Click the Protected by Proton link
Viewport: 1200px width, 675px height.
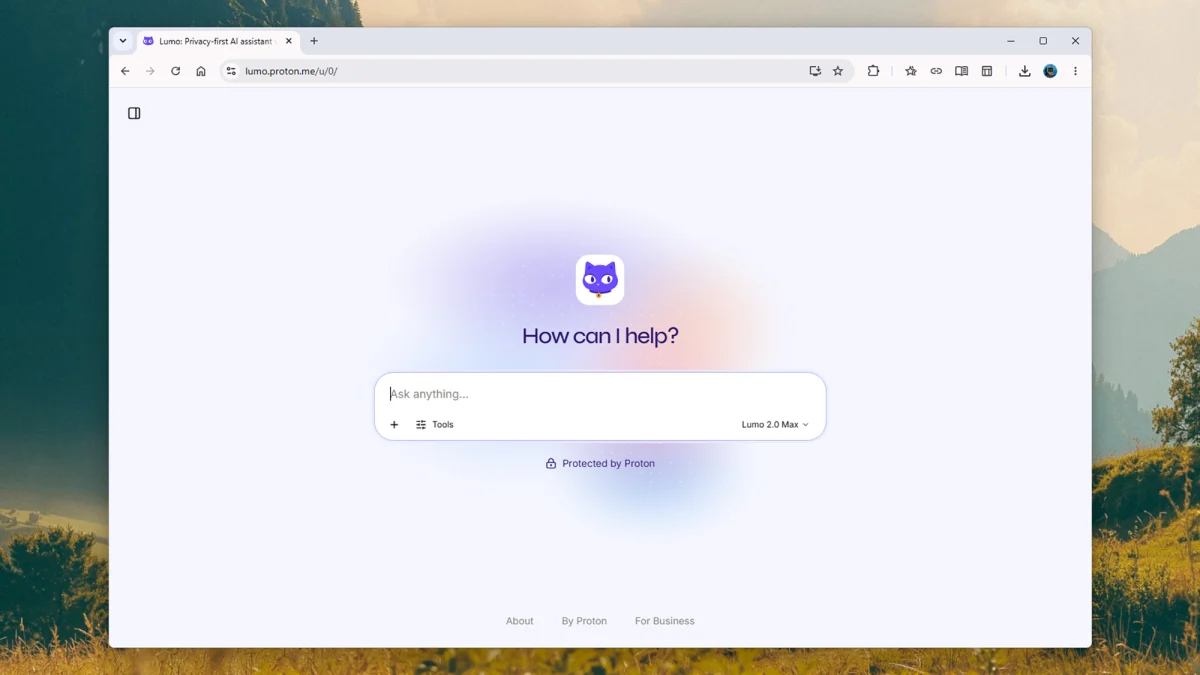tap(600, 464)
